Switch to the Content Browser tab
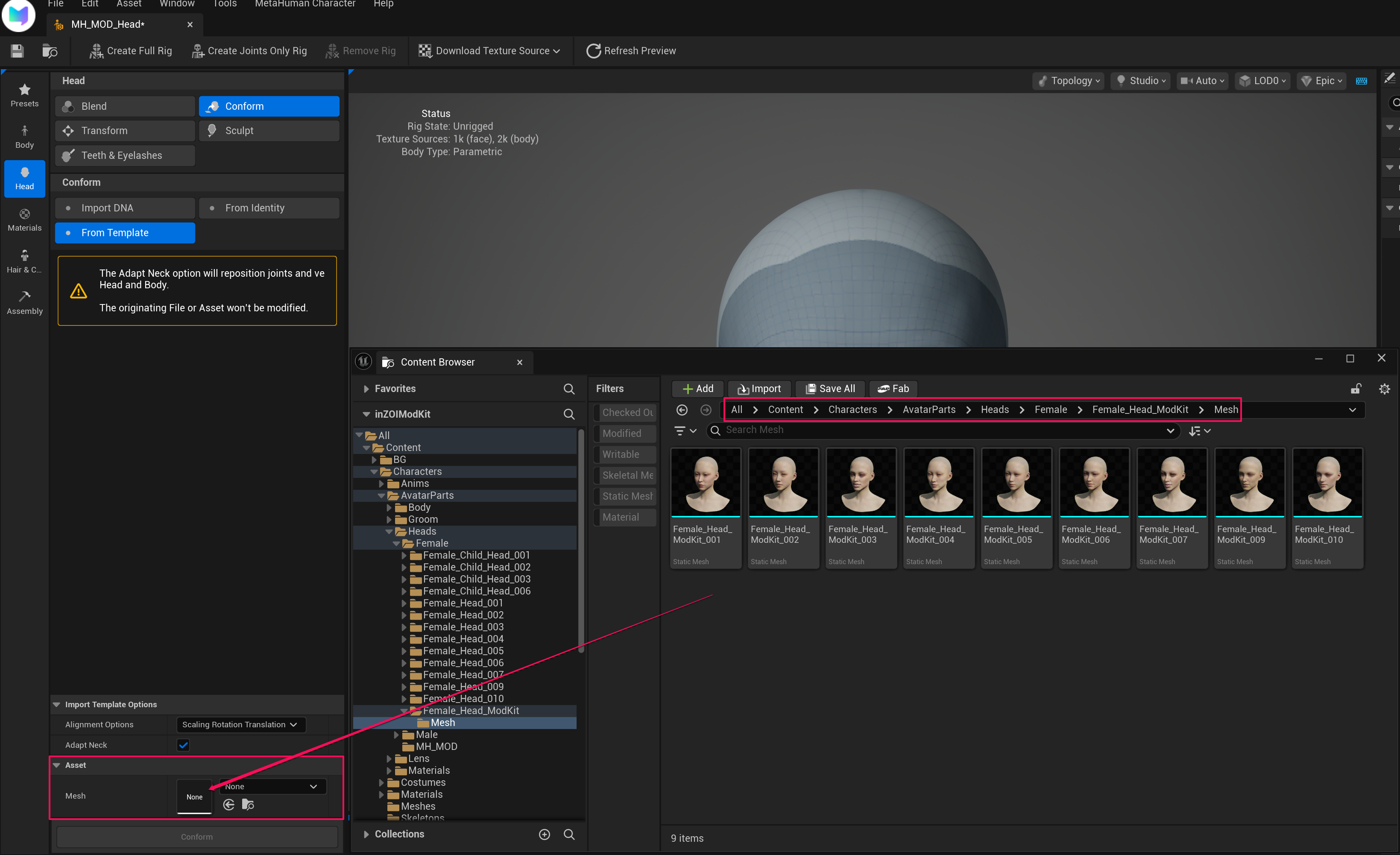 [x=437, y=362]
